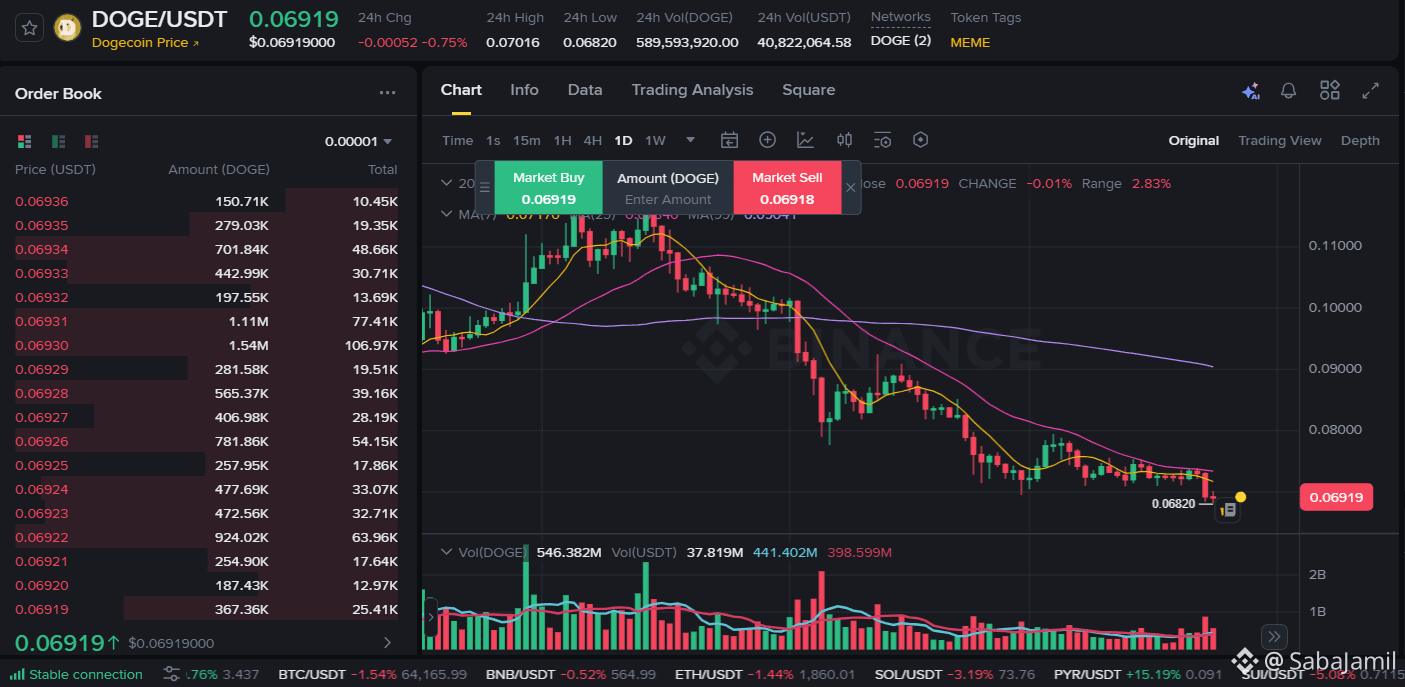Open the ticker bar settings sliders icon

171,674
